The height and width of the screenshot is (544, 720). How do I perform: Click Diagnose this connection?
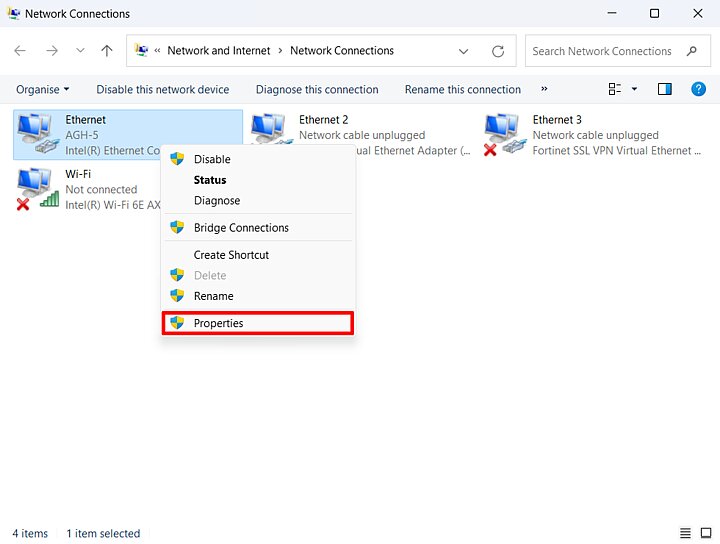tap(317, 90)
